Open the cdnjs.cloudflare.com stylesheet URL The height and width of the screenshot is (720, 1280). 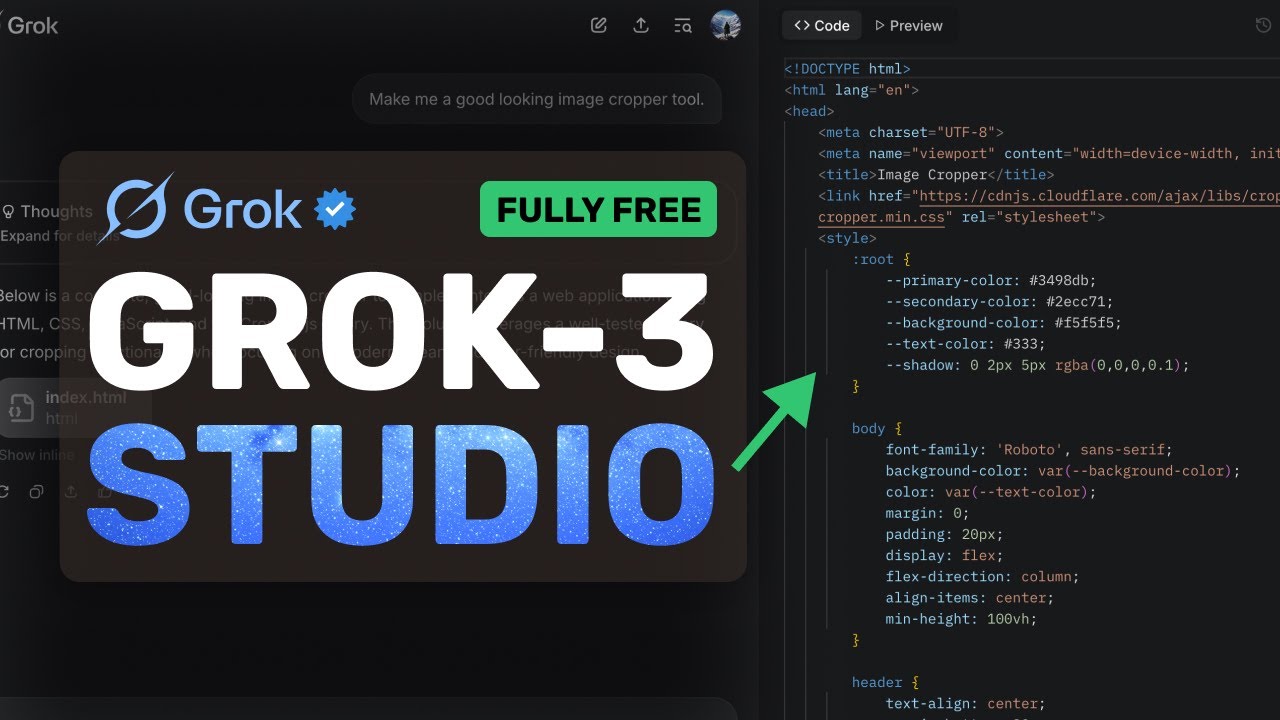[x=1099, y=196]
